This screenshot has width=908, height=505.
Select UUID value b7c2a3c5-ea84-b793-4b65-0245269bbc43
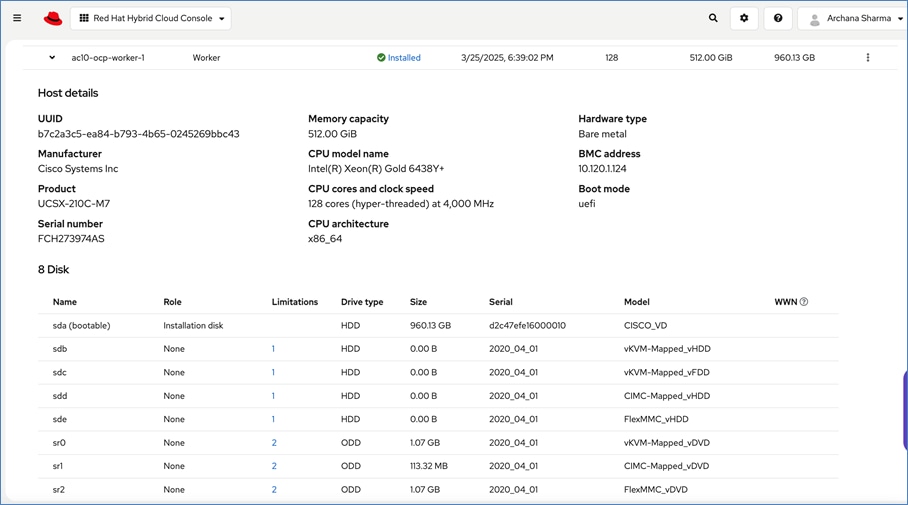(138, 134)
